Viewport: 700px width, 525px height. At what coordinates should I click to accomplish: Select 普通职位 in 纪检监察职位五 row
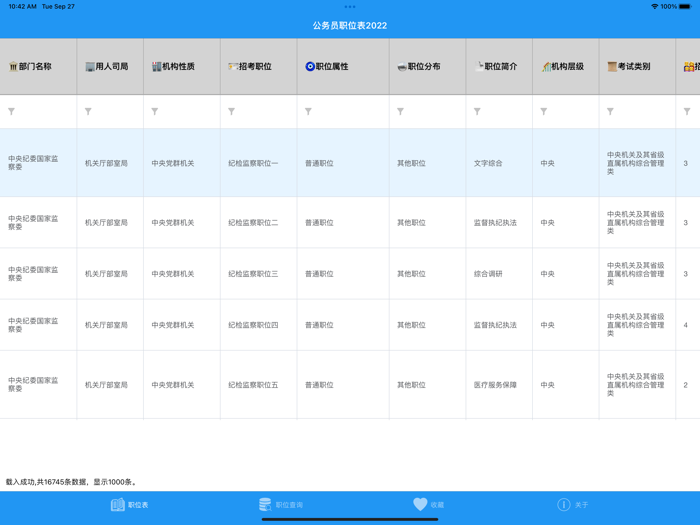pos(319,385)
